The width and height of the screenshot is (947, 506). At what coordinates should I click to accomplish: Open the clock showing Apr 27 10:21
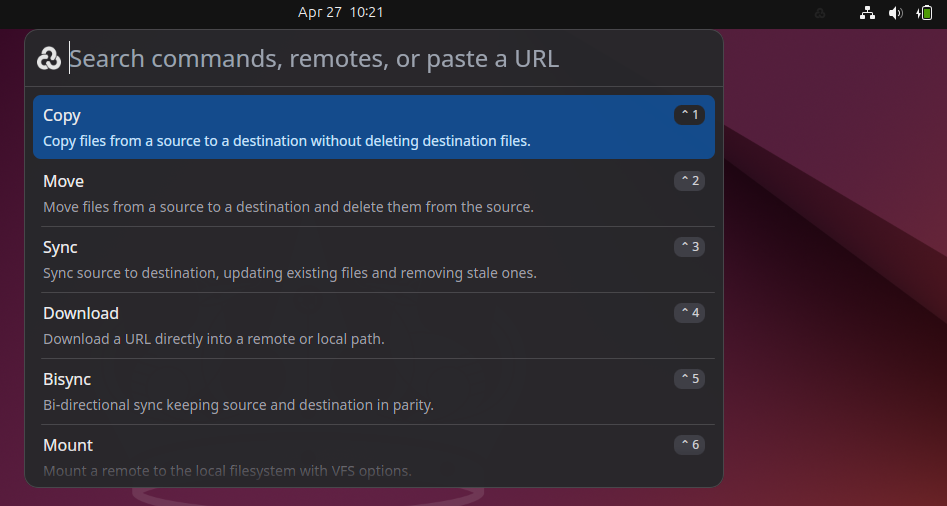pos(341,12)
